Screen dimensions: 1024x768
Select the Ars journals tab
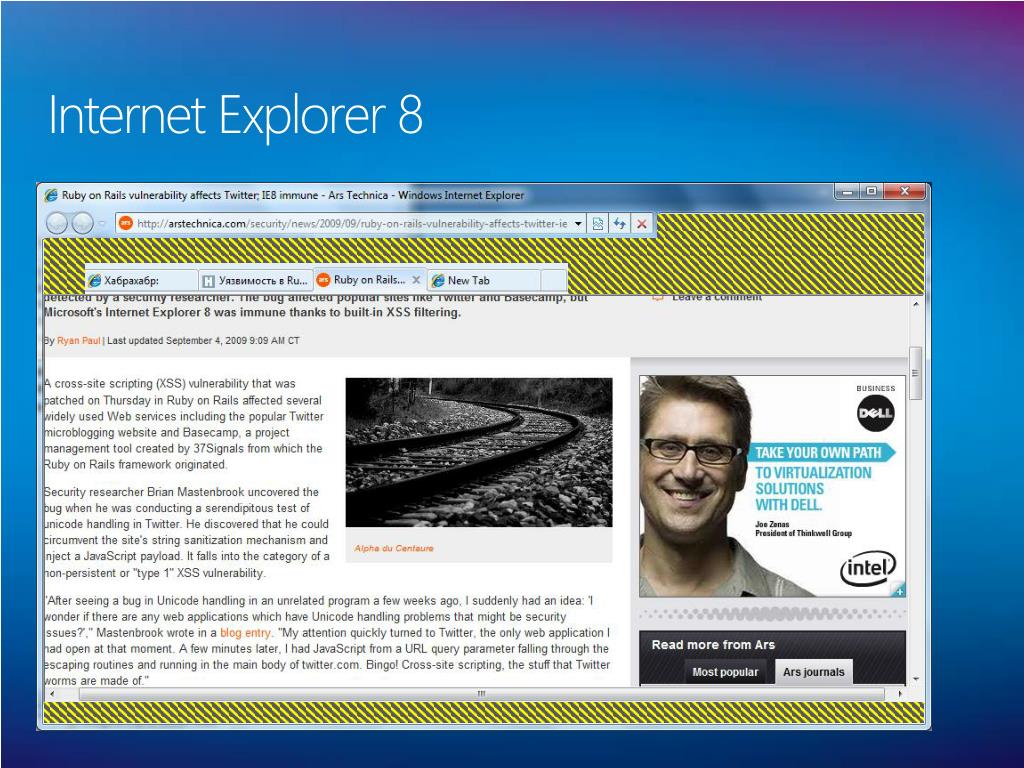[814, 672]
